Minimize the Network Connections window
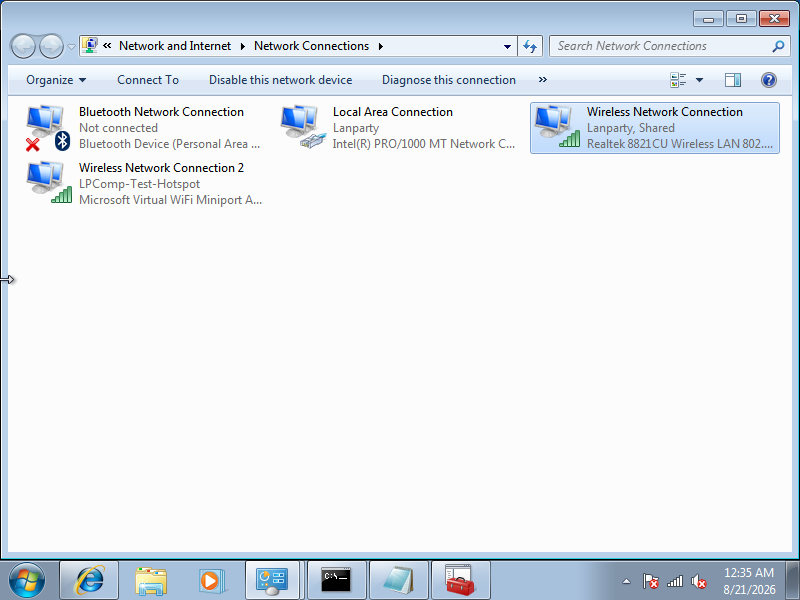Viewport: 800px width, 600px height. pyautogui.click(x=708, y=19)
